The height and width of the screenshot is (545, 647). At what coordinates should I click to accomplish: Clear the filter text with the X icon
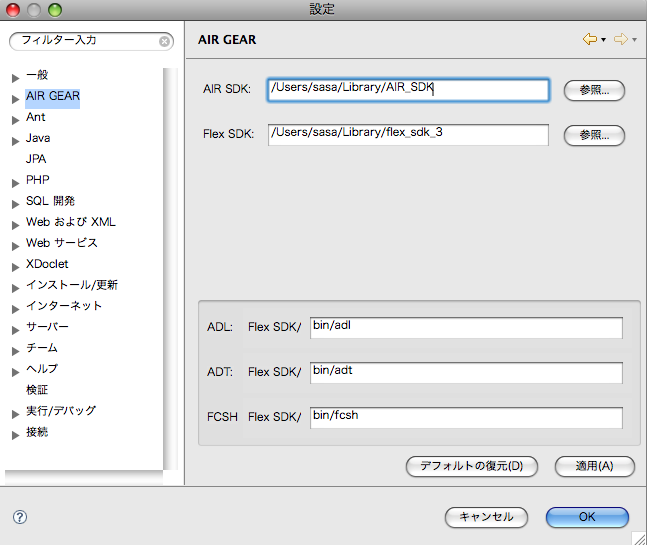[x=164, y=42]
